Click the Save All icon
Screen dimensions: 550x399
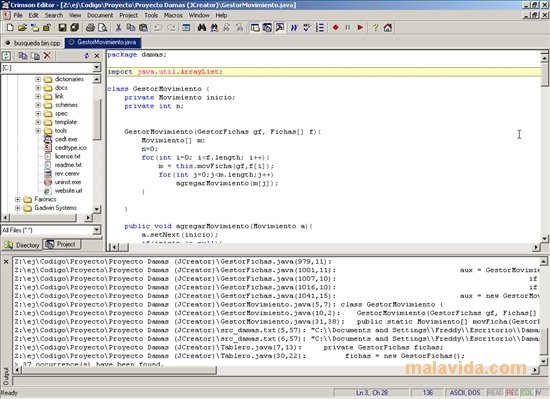pos(74,27)
